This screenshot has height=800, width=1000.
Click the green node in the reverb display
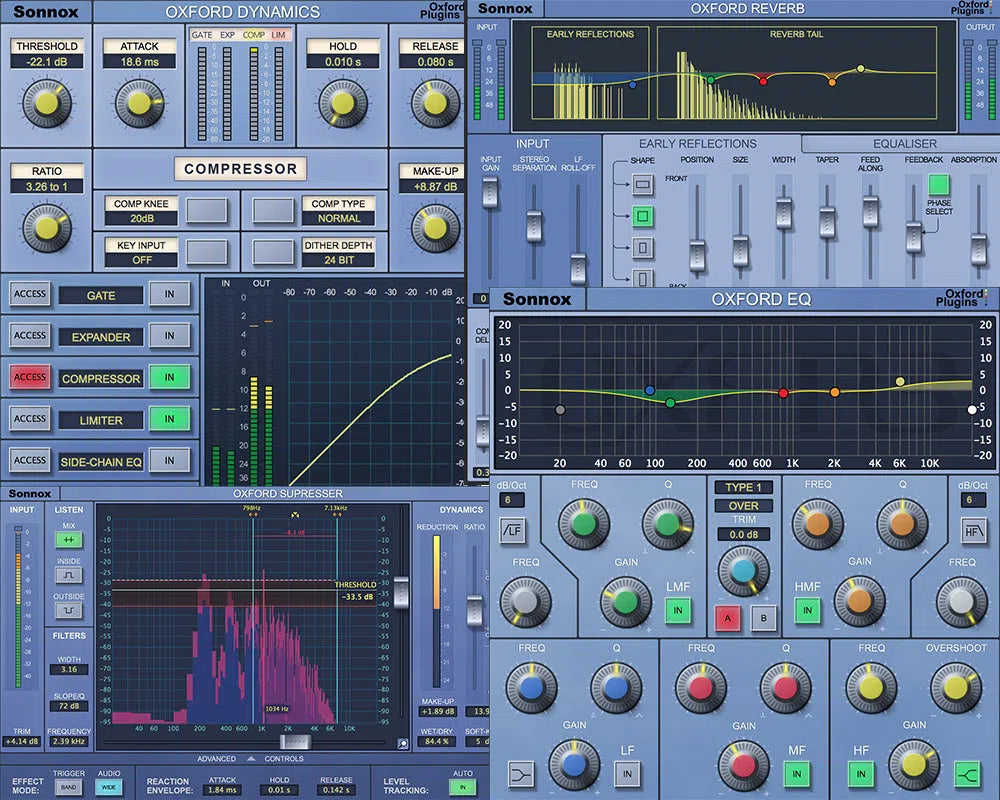click(x=710, y=80)
